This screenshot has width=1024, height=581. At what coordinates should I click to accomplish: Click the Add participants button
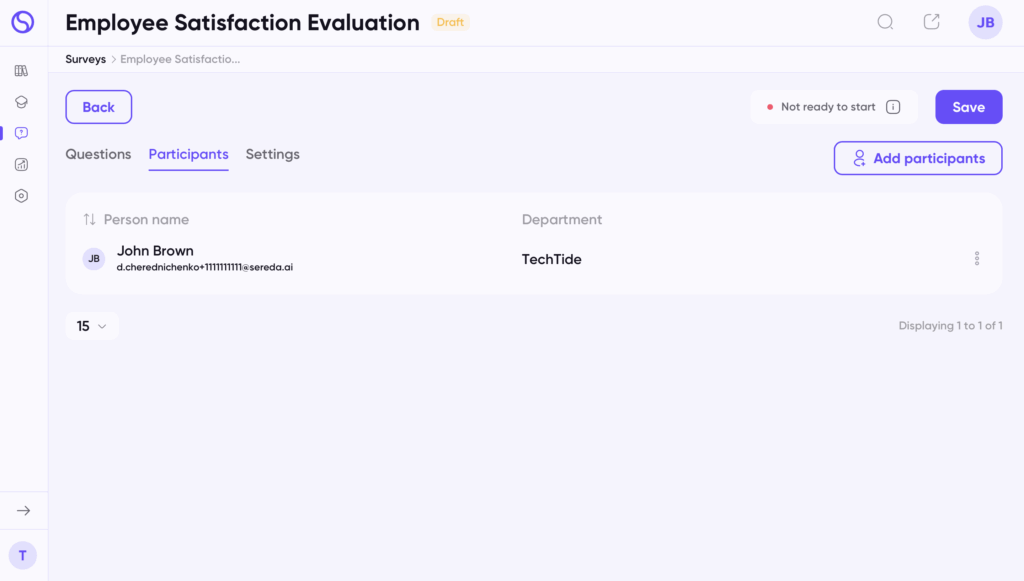(x=917, y=158)
